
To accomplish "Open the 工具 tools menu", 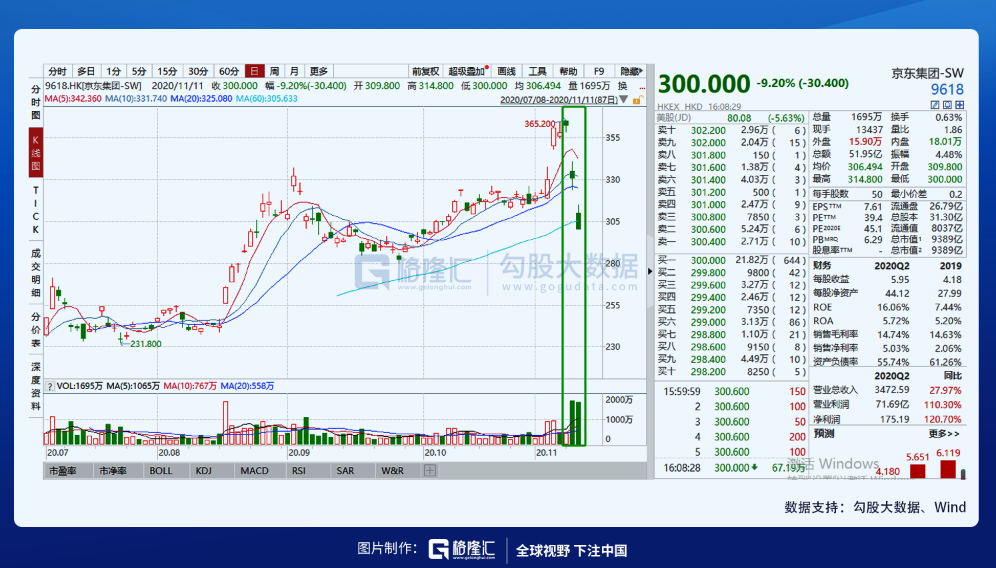I will [x=537, y=71].
